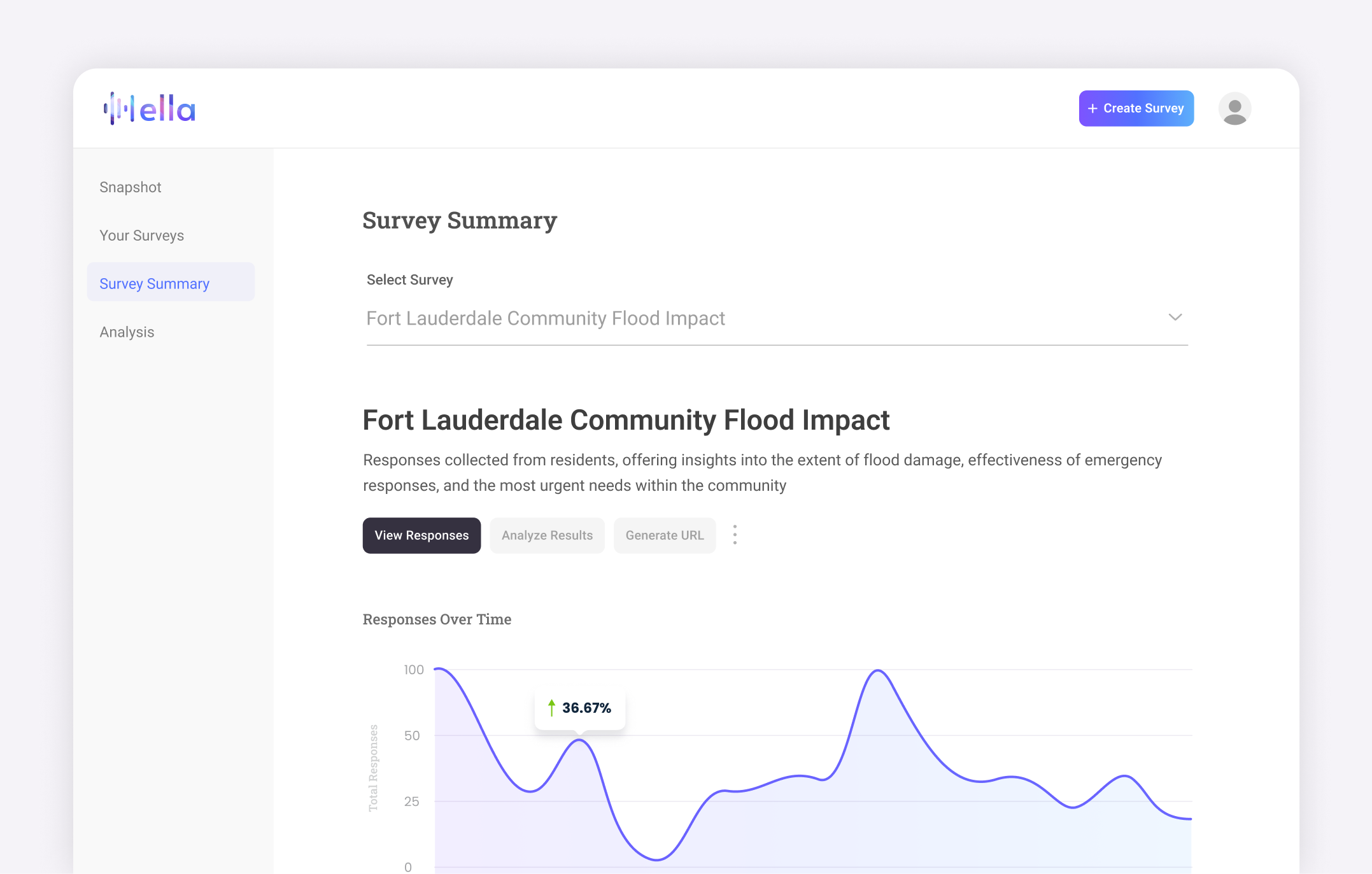Click the 50 y-axis label
Viewport: 1372px width, 874px height.
412,736
